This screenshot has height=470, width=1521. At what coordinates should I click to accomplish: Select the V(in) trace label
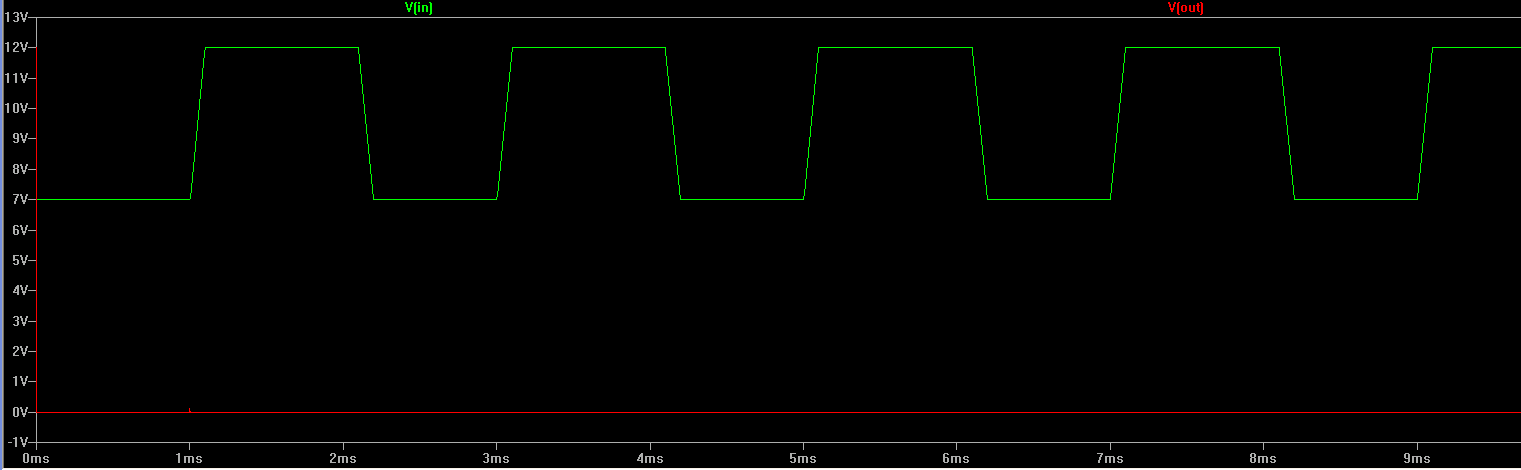pyautogui.click(x=418, y=8)
